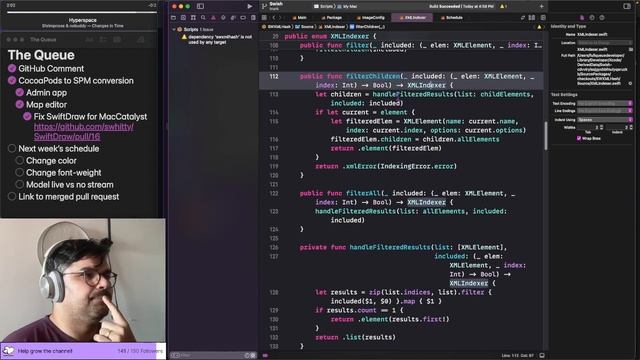Show the history inspector
The height and width of the screenshot is (360, 640).
coord(592,18)
